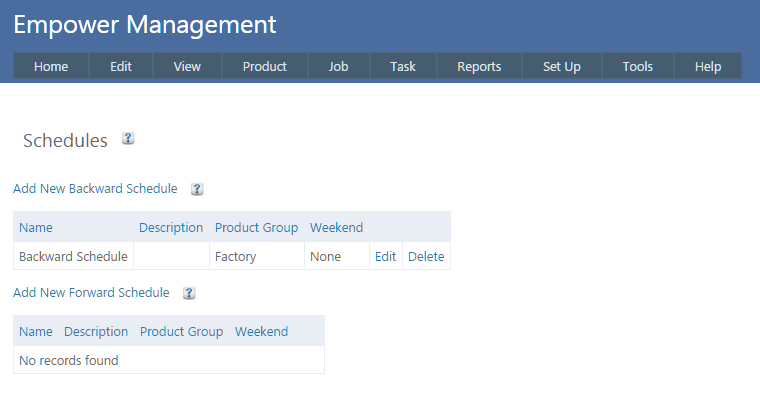The image size is (760, 416).
Task: Sort forward schedules table by Description column
Action: tap(96, 331)
